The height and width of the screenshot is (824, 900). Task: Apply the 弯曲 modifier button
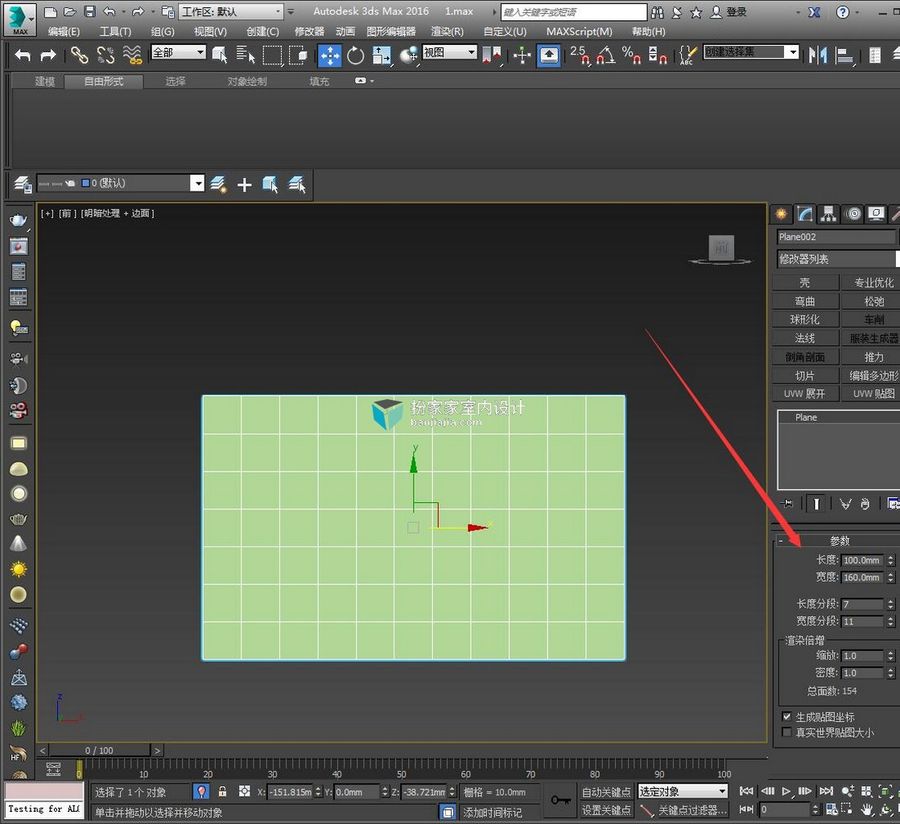[805, 301]
